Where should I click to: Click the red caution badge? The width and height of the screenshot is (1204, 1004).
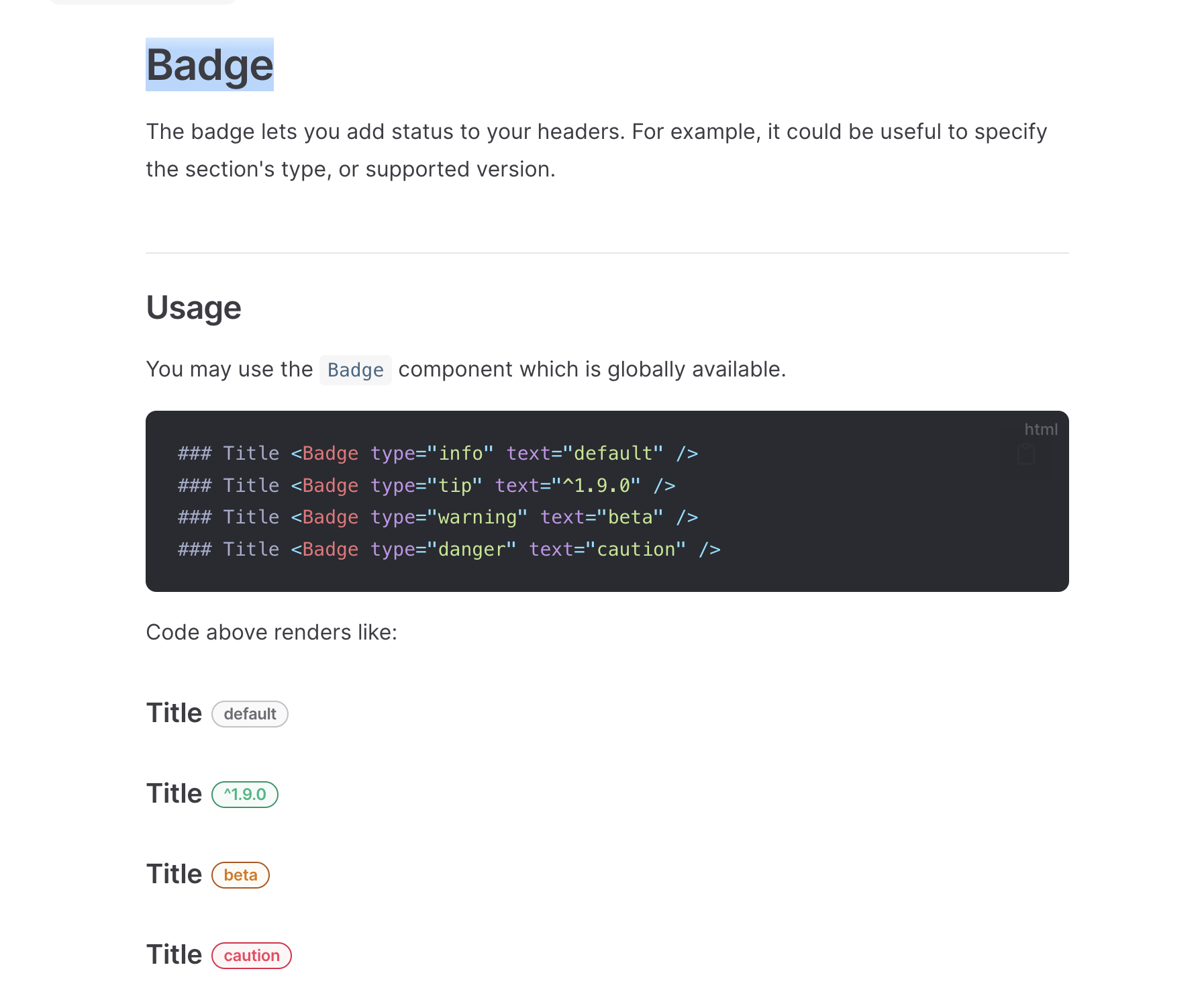252,956
